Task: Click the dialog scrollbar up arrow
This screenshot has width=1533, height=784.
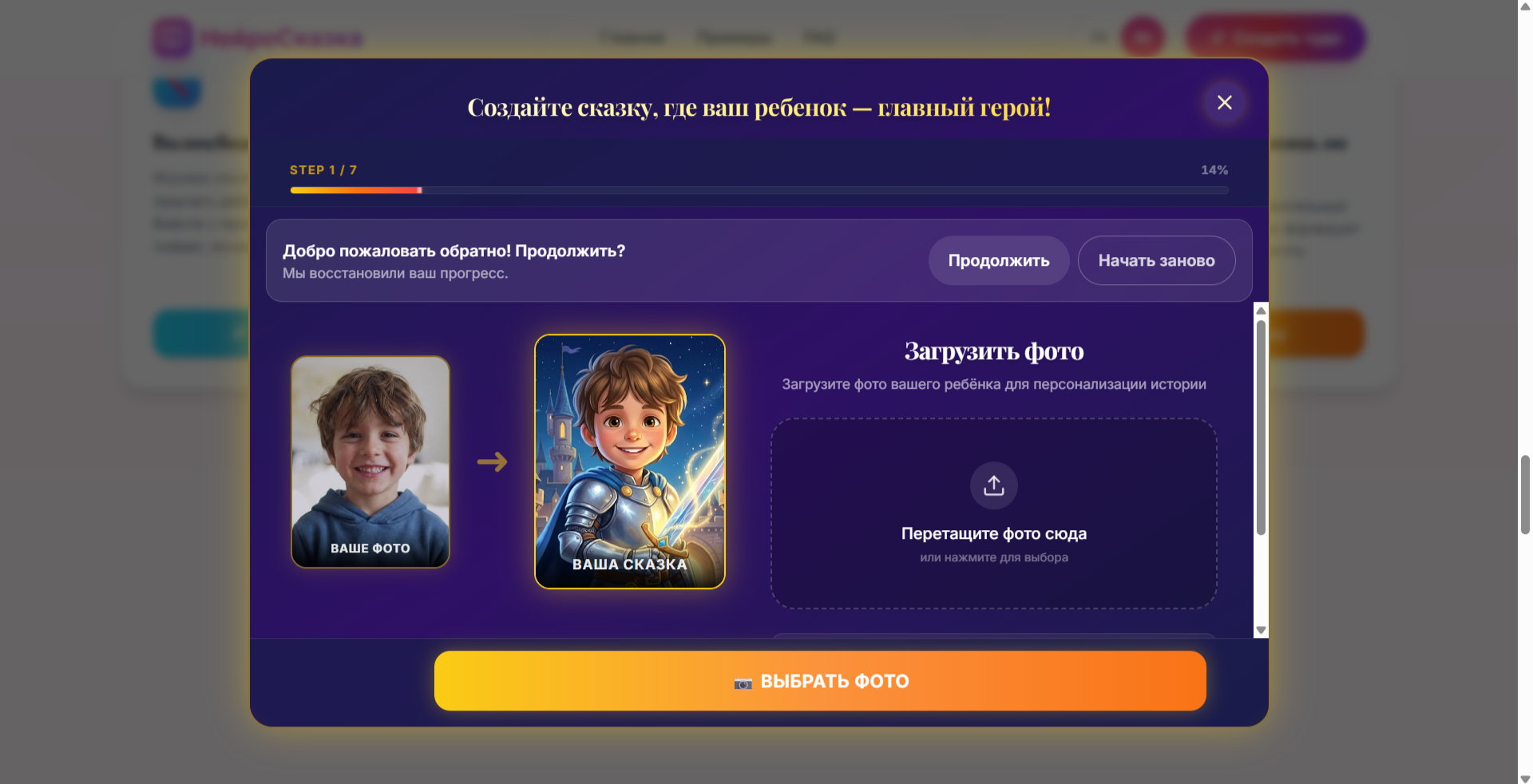Action: (x=1261, y=310)
